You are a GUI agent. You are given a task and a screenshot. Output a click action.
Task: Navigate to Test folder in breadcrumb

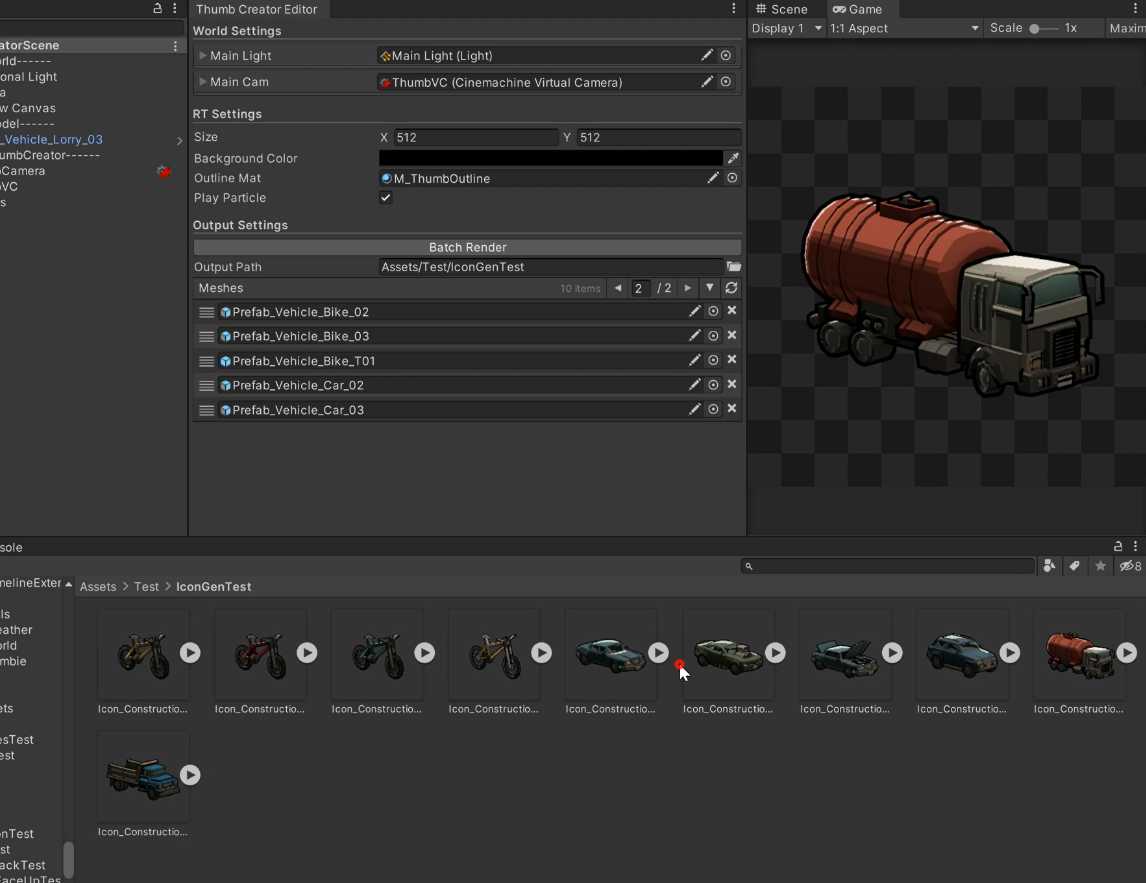tap(146, 587)
